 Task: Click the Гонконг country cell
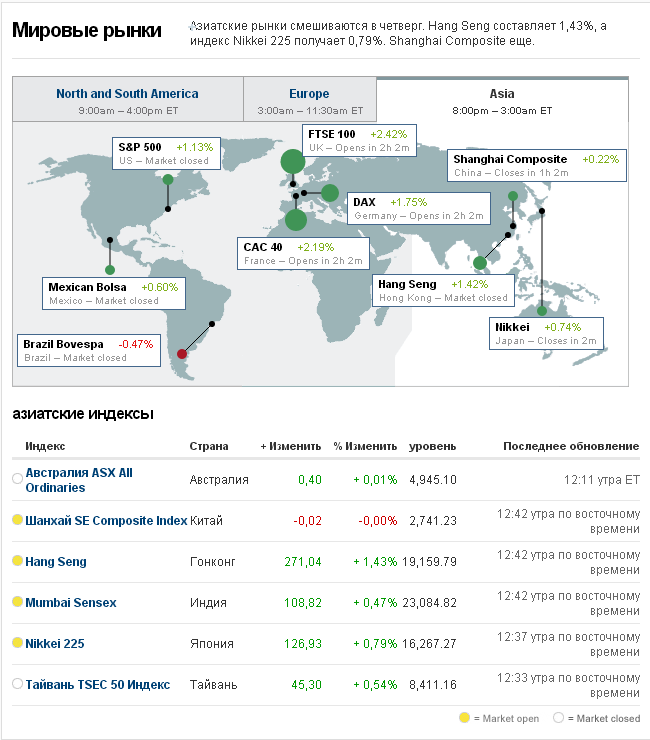pyautogui.click(x=212, y=562)
